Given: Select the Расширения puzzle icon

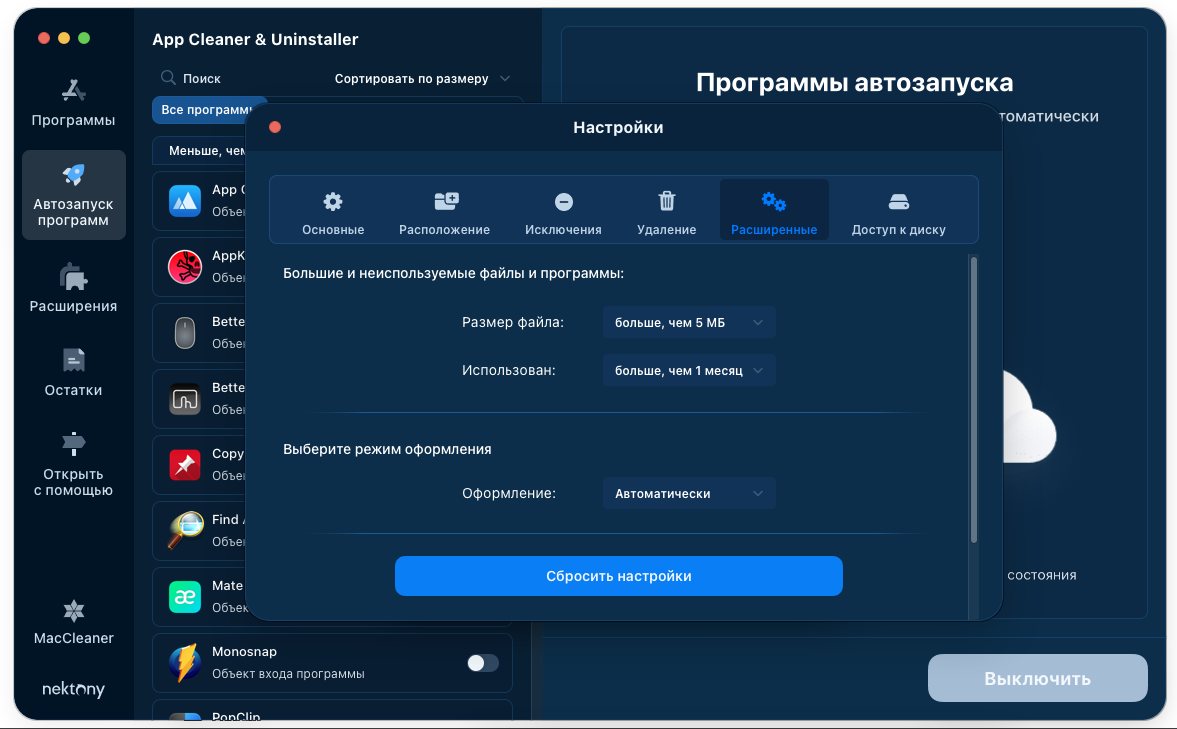Looking at the screenshot, I should tap(73, 276).
